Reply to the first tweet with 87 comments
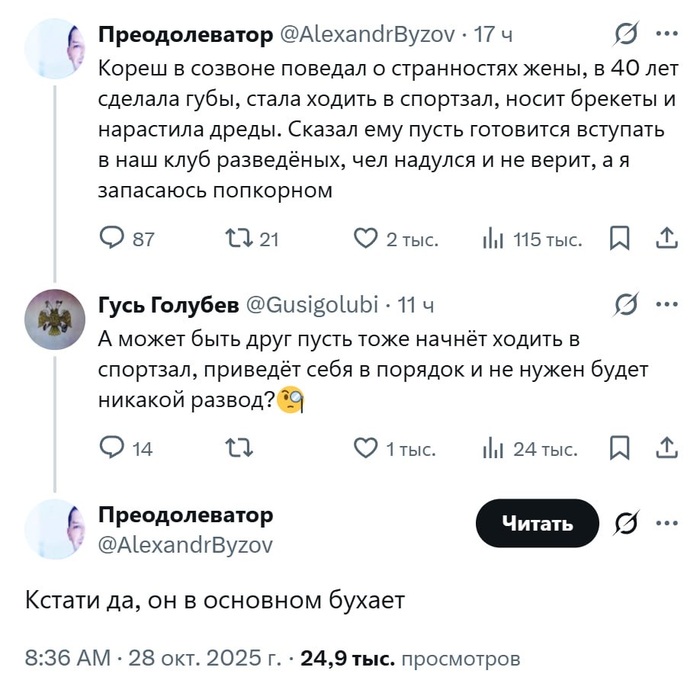This screenshot has height=693, width=700. [x=113, y=239]
